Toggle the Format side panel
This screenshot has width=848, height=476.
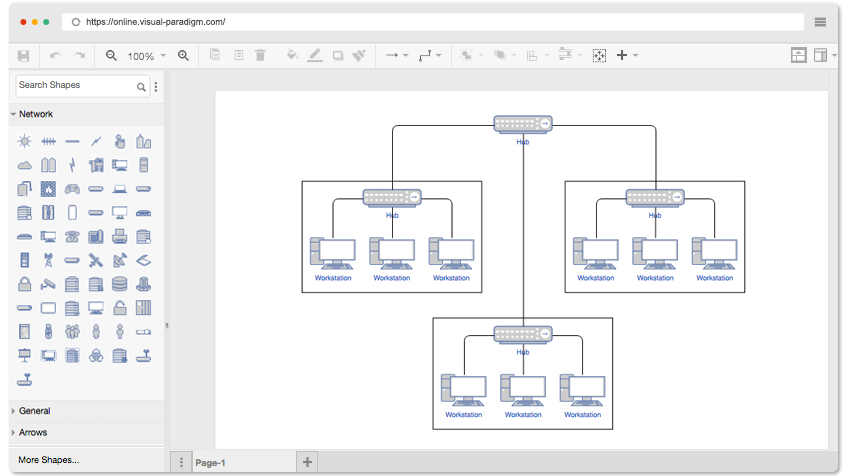[820, 55]
